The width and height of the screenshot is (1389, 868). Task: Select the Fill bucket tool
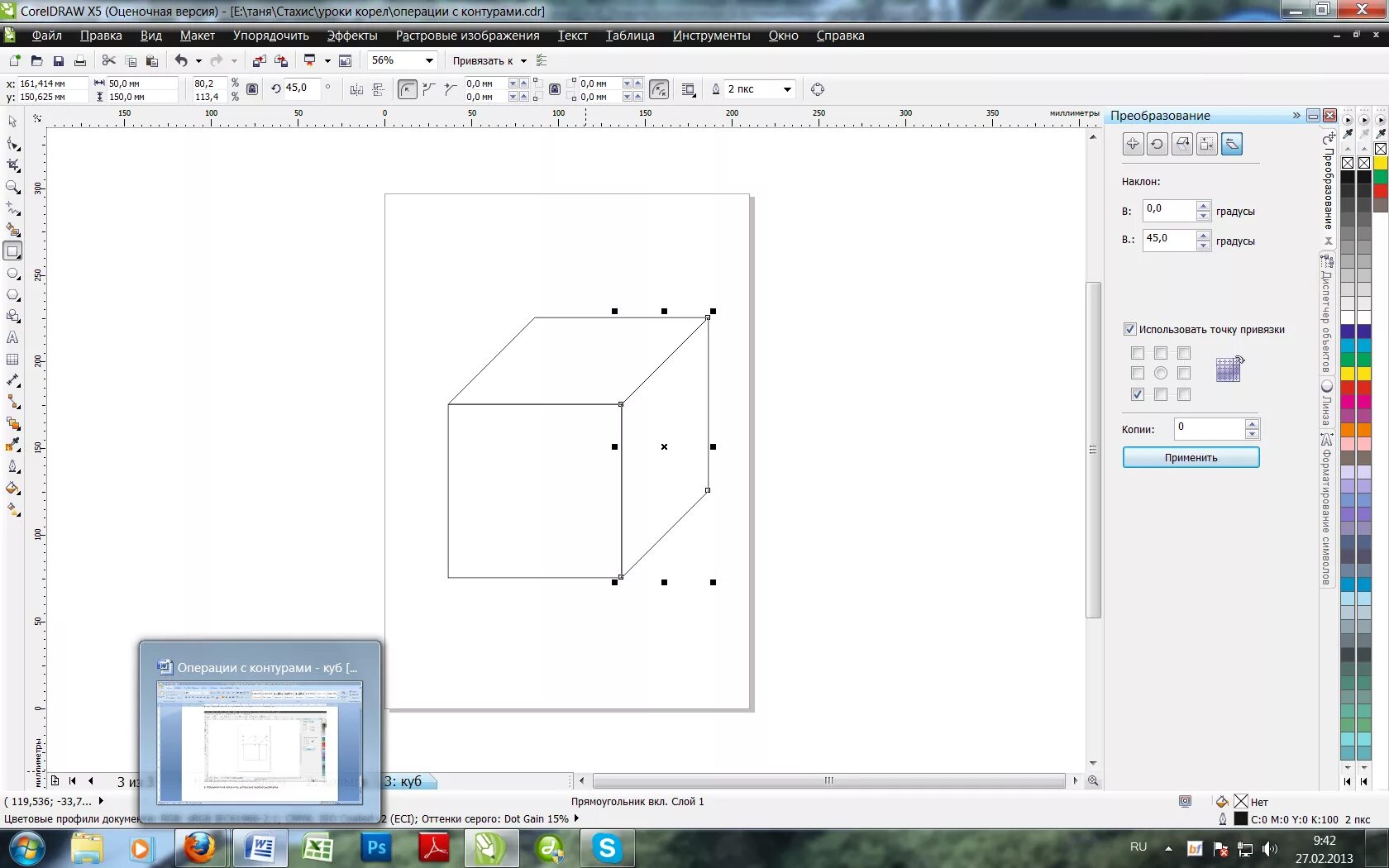pos(12,488)
